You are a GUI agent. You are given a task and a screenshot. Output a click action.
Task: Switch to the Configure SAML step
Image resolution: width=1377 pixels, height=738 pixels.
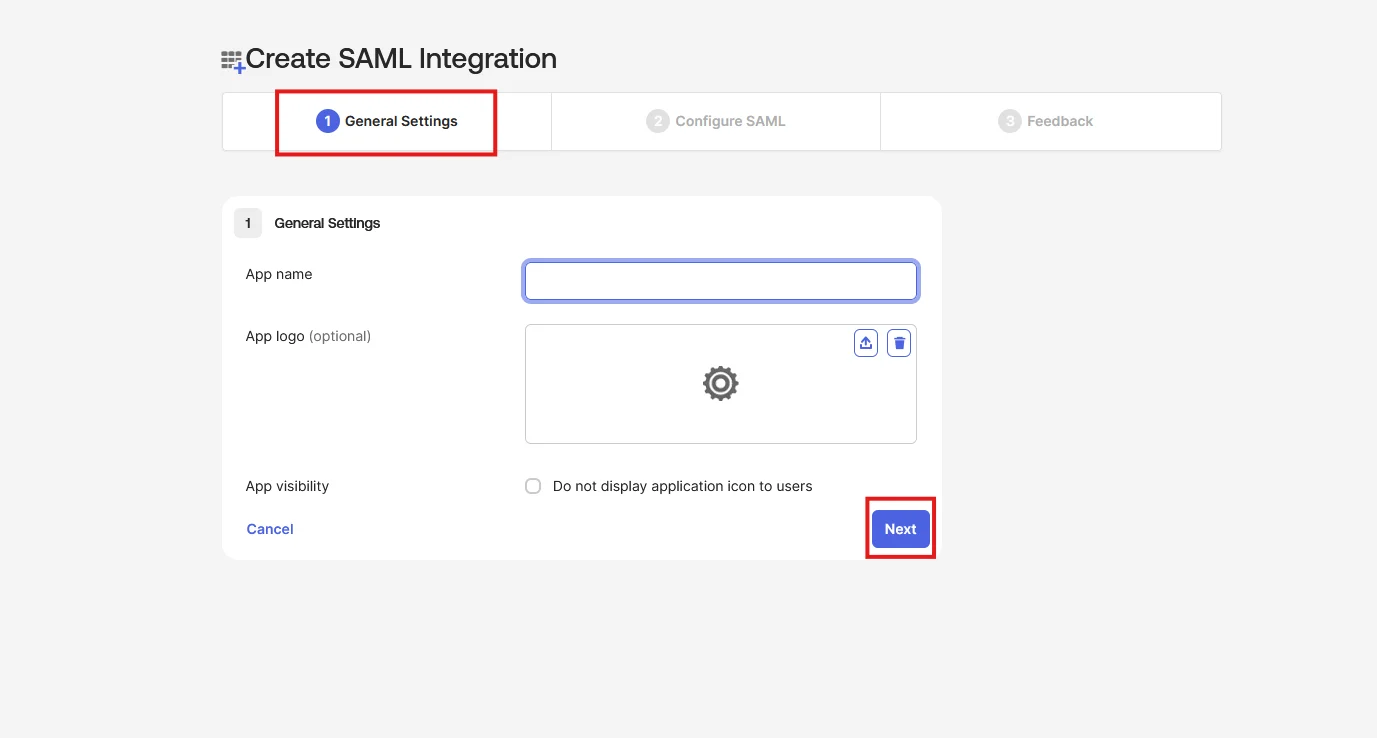coord(715,120)
